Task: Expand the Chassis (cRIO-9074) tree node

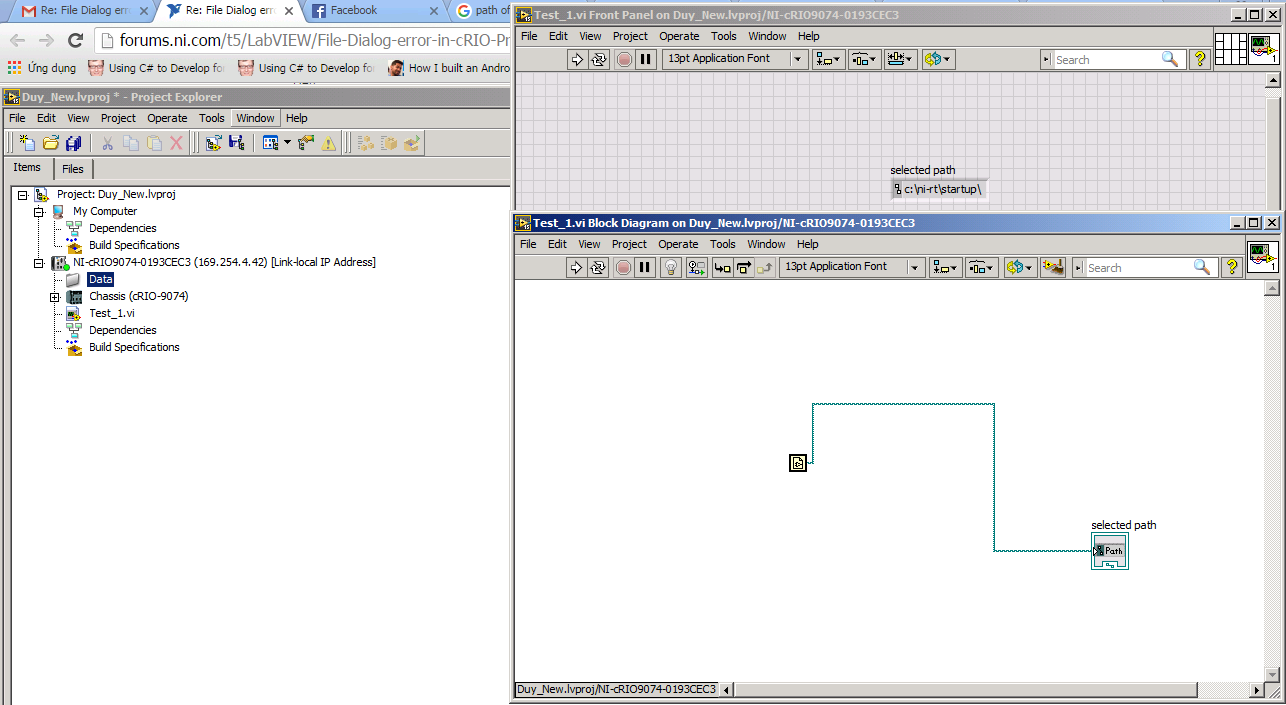Action: tap(55, 297)
